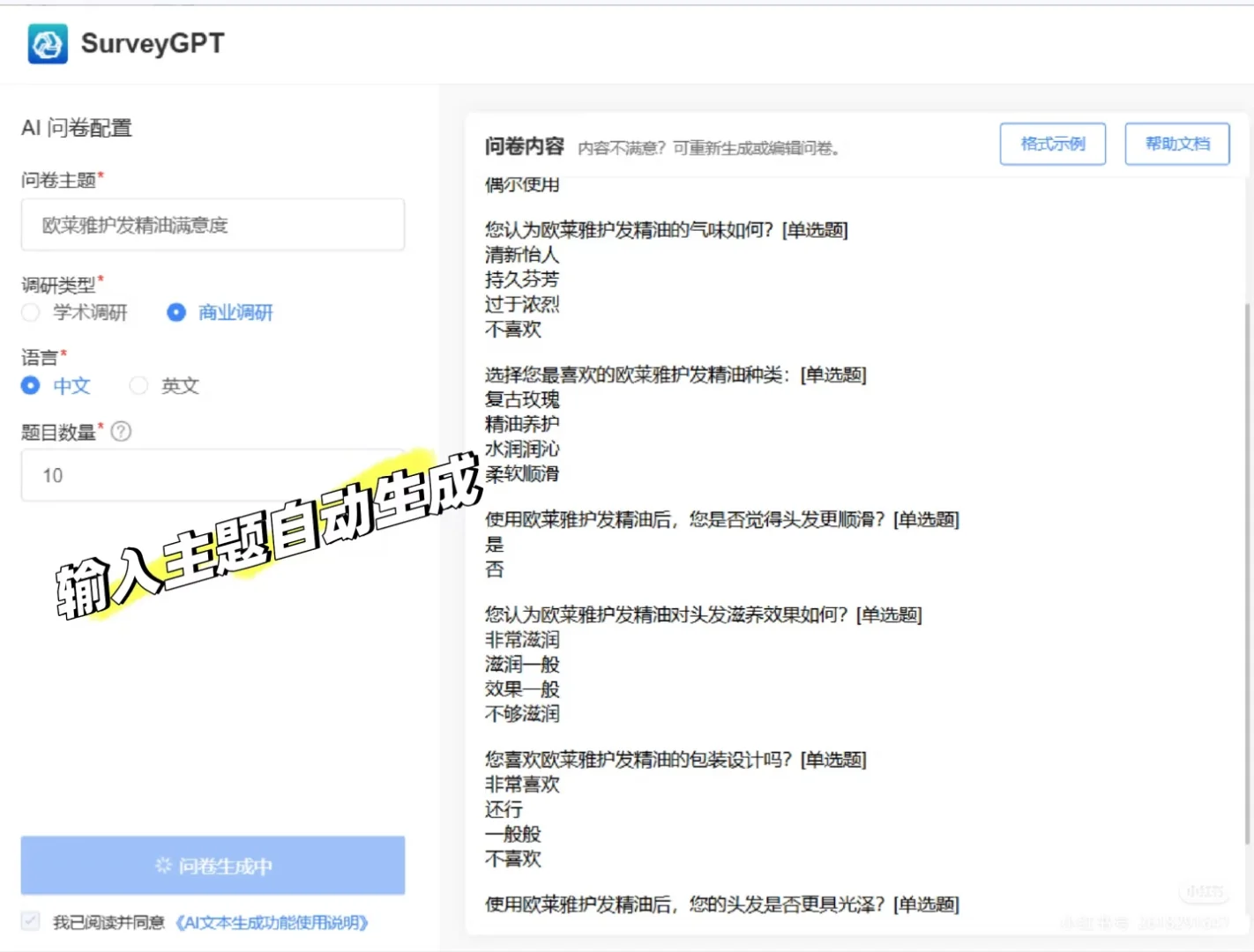Viewport: 1254px width, 952px height.
Task: Click the question about 精油种类
Action: click(x=676, y=375)
